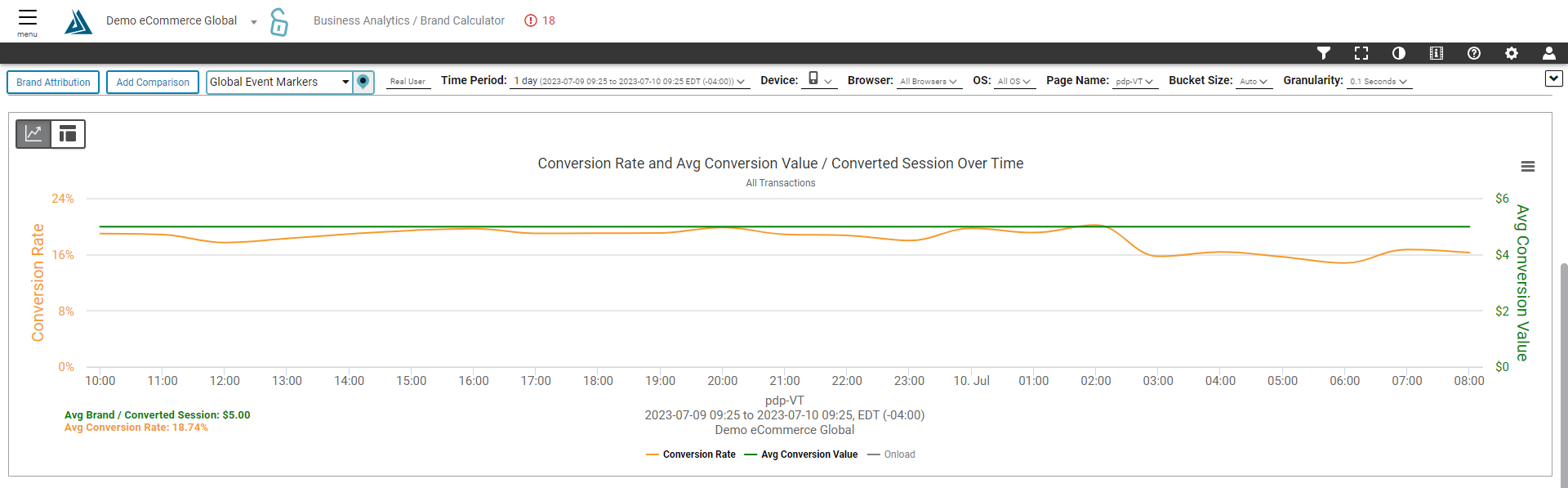Image resolution: width=1568 pixels, height=488 pixels.
Task: Expand the Time Period dropdown
Action: [629, 82]
